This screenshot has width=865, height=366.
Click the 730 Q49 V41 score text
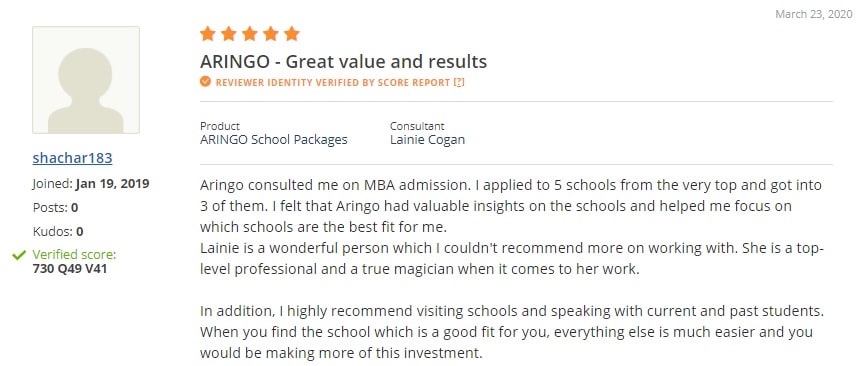coord(70,270)
